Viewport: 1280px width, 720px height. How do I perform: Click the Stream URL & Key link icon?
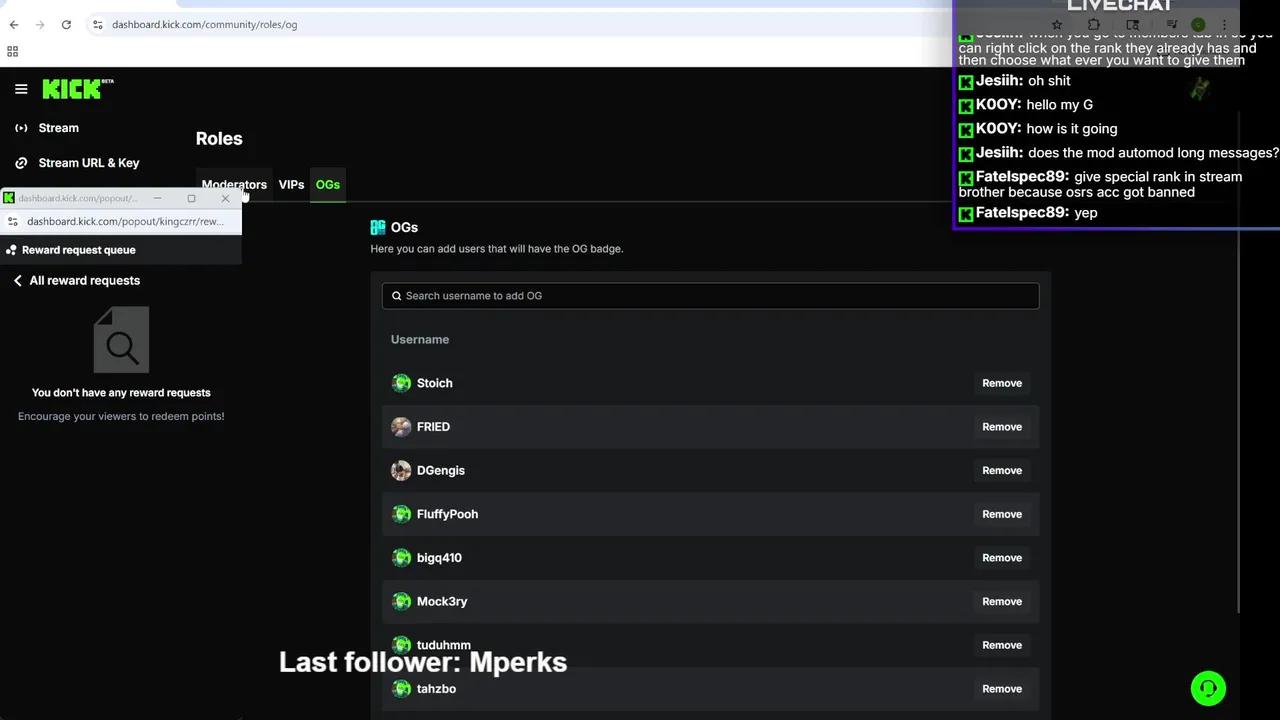point(21,163)
